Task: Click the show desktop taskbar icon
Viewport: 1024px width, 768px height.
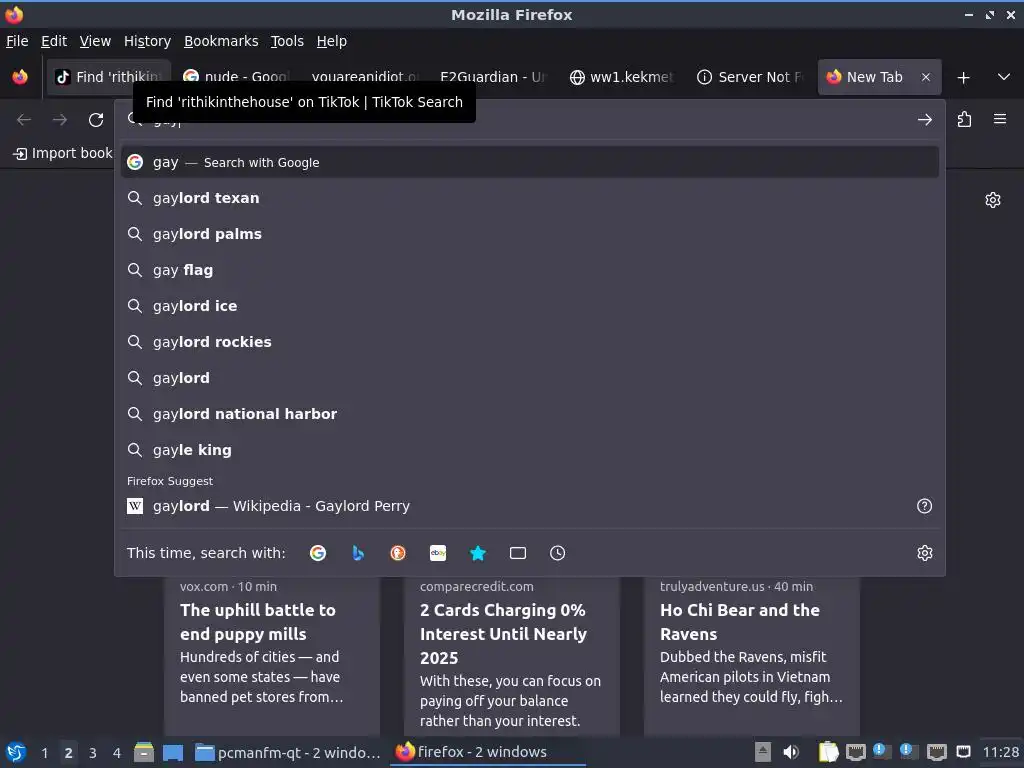Action: tap(172, 753)
